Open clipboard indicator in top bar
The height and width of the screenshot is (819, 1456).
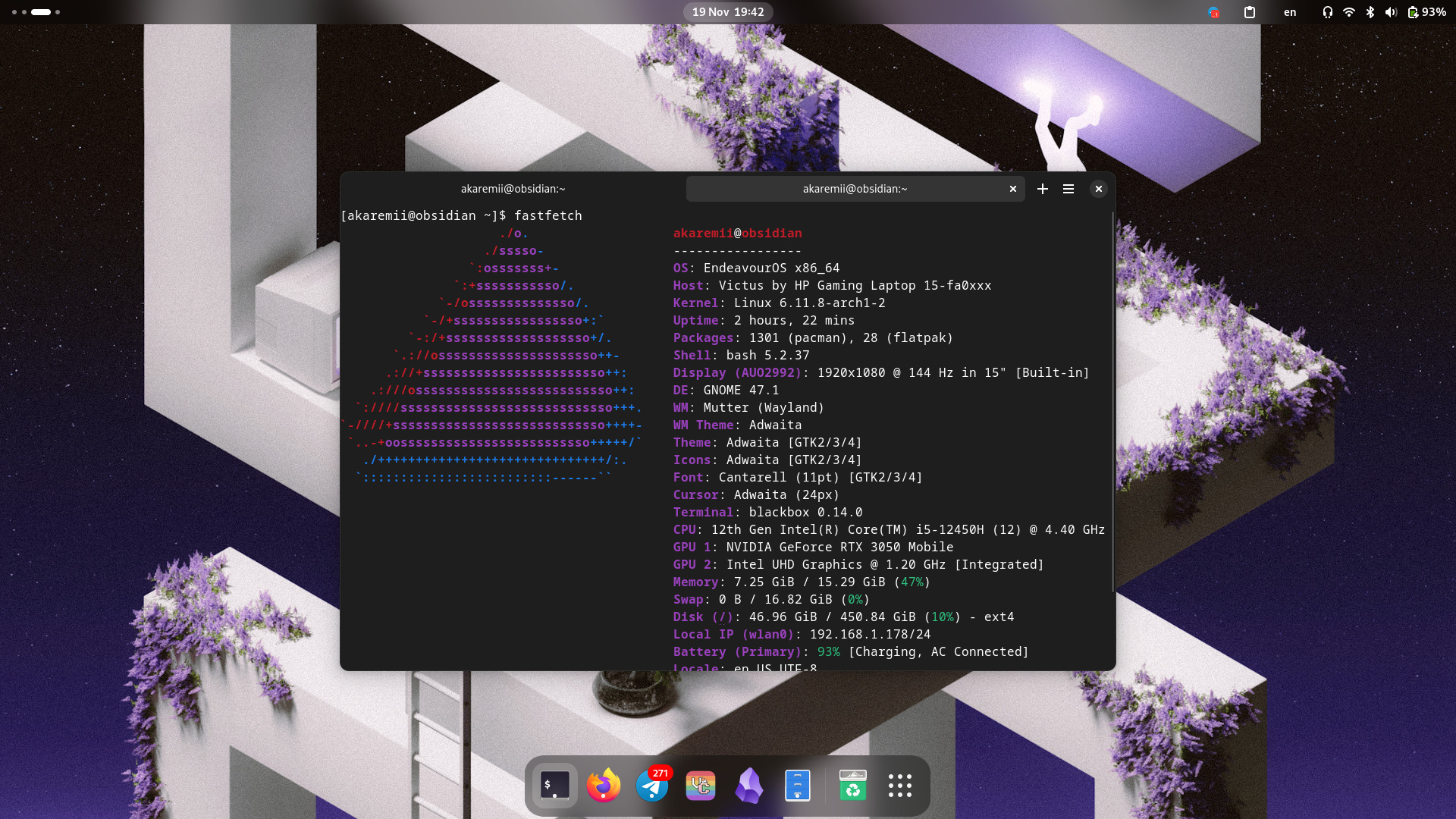1250,12
